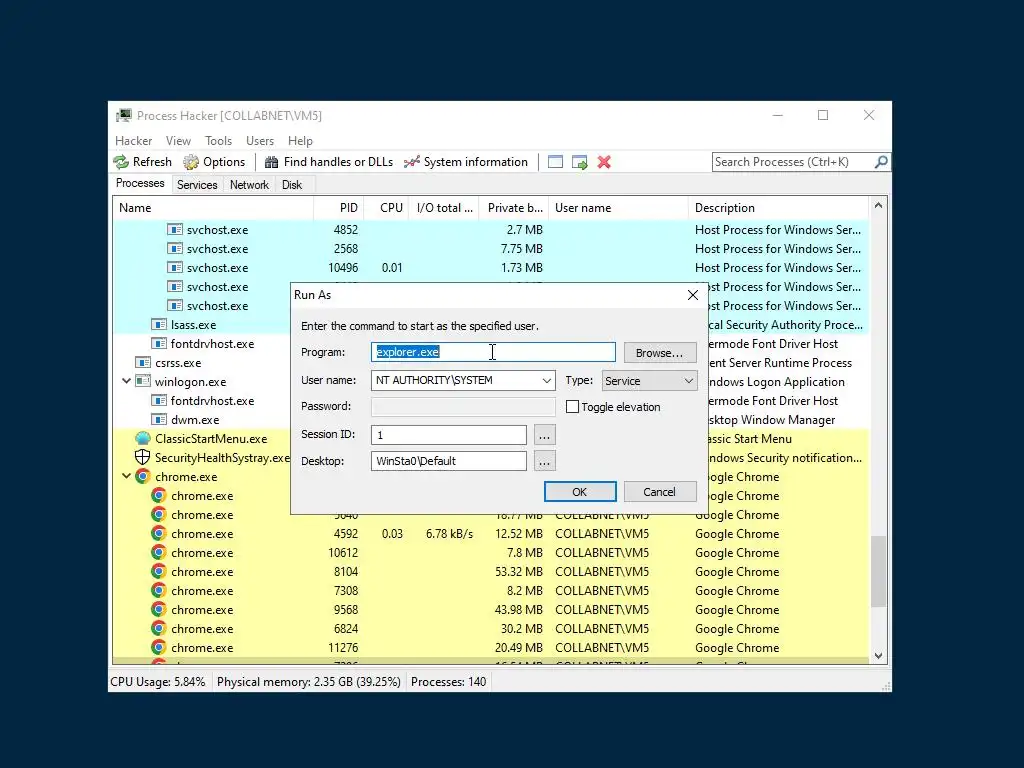This screenshot has width=1024, height=768.
Task: Click the dwm.exe process icon
Action: coord(159,419)
